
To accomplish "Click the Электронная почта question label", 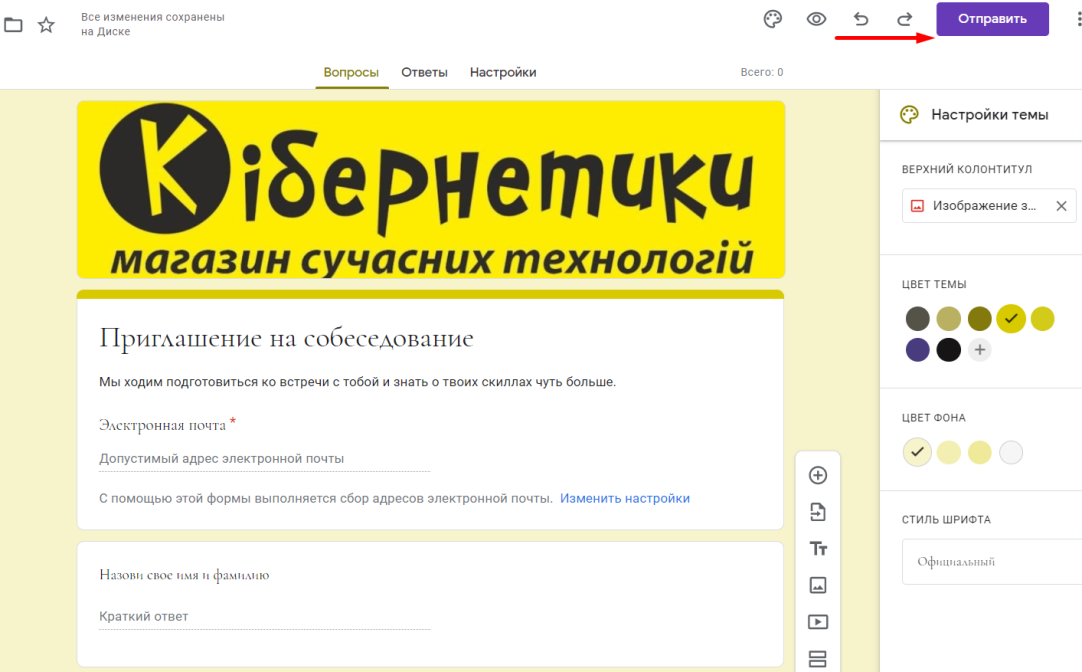I will (163, 425).
